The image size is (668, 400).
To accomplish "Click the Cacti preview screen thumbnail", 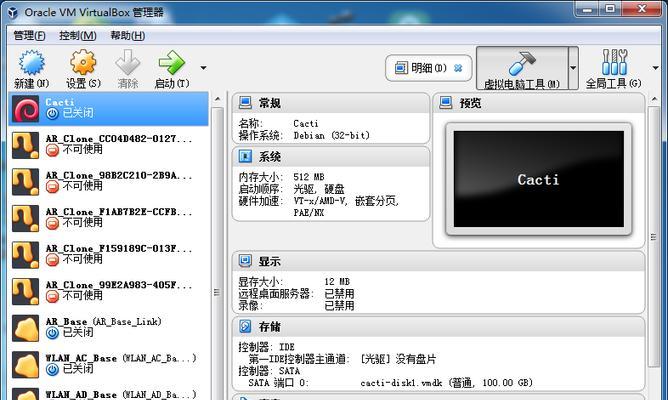I will [538, 179].
